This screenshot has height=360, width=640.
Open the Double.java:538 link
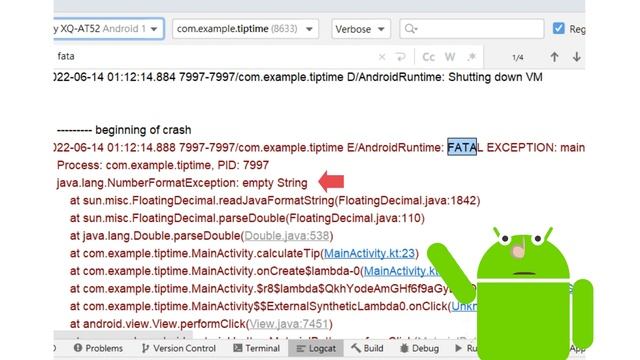287,236
